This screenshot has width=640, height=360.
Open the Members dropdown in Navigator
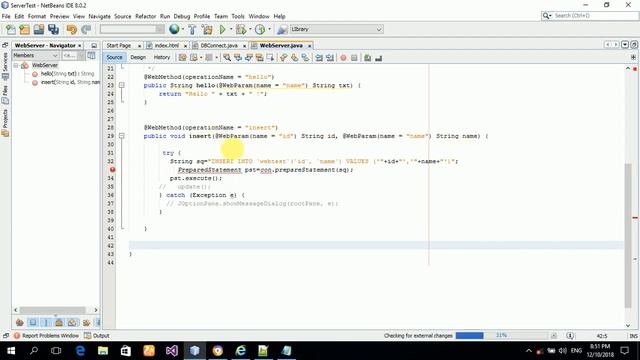(36, 55)
